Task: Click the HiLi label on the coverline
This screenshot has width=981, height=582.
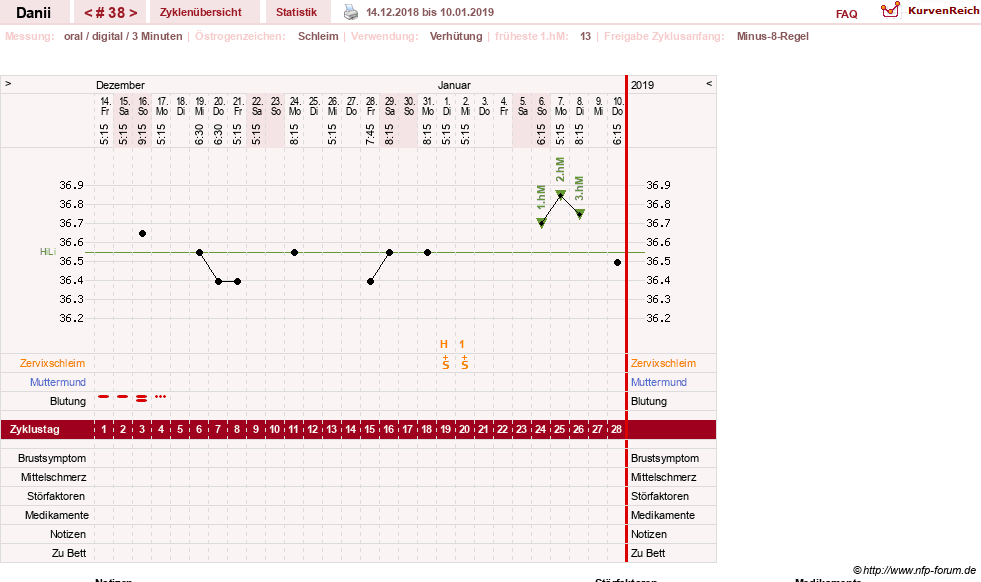Action: [48, 252]
